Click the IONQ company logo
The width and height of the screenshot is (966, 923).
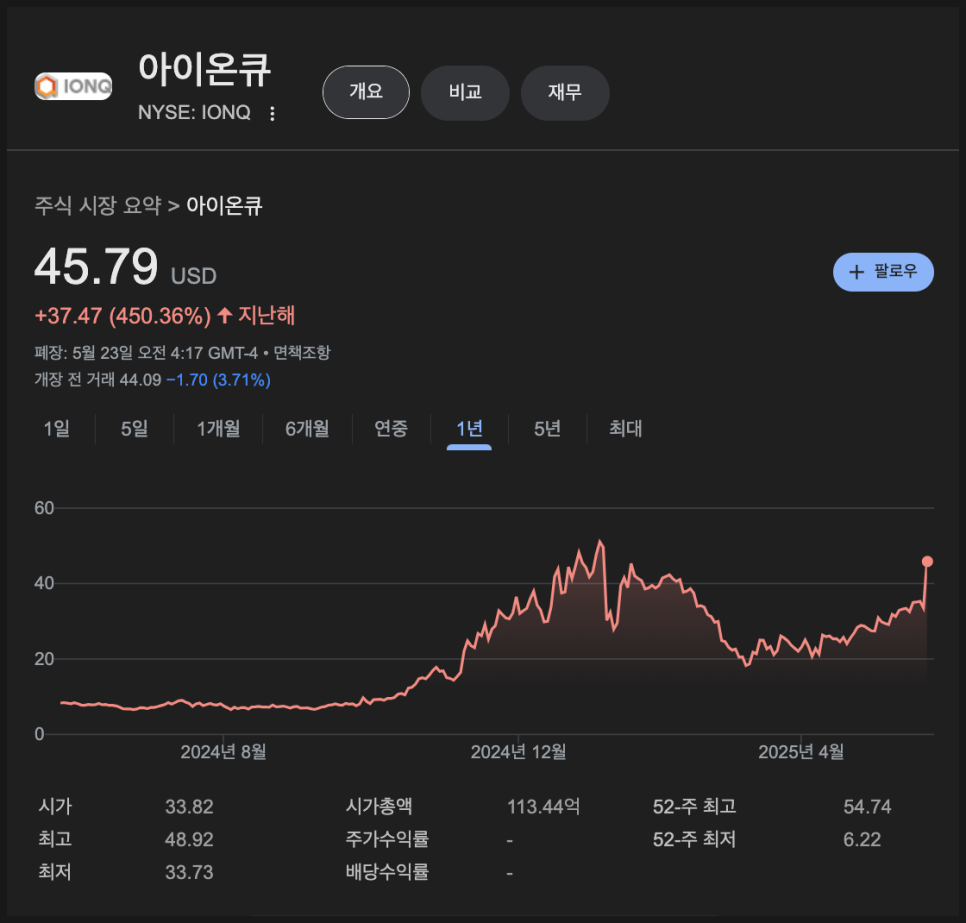[73, 86]
